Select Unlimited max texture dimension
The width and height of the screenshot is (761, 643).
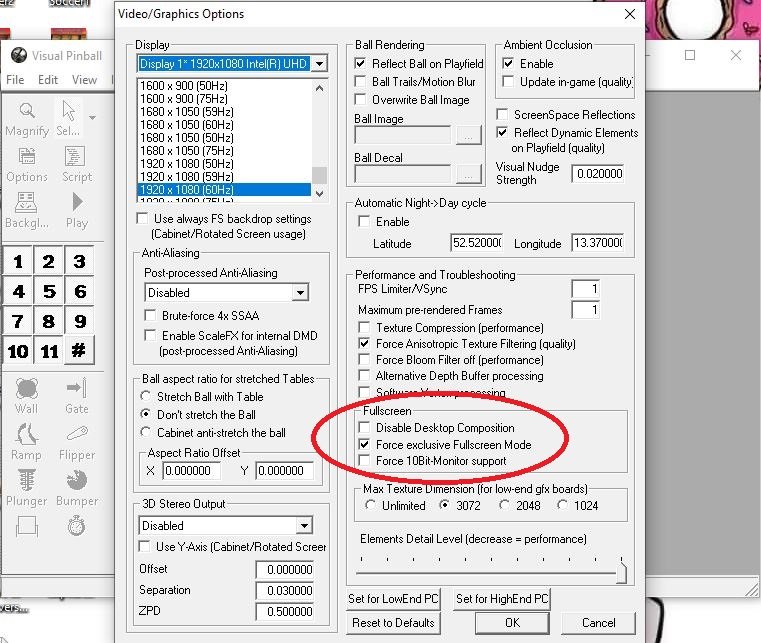tap(370, 505)
